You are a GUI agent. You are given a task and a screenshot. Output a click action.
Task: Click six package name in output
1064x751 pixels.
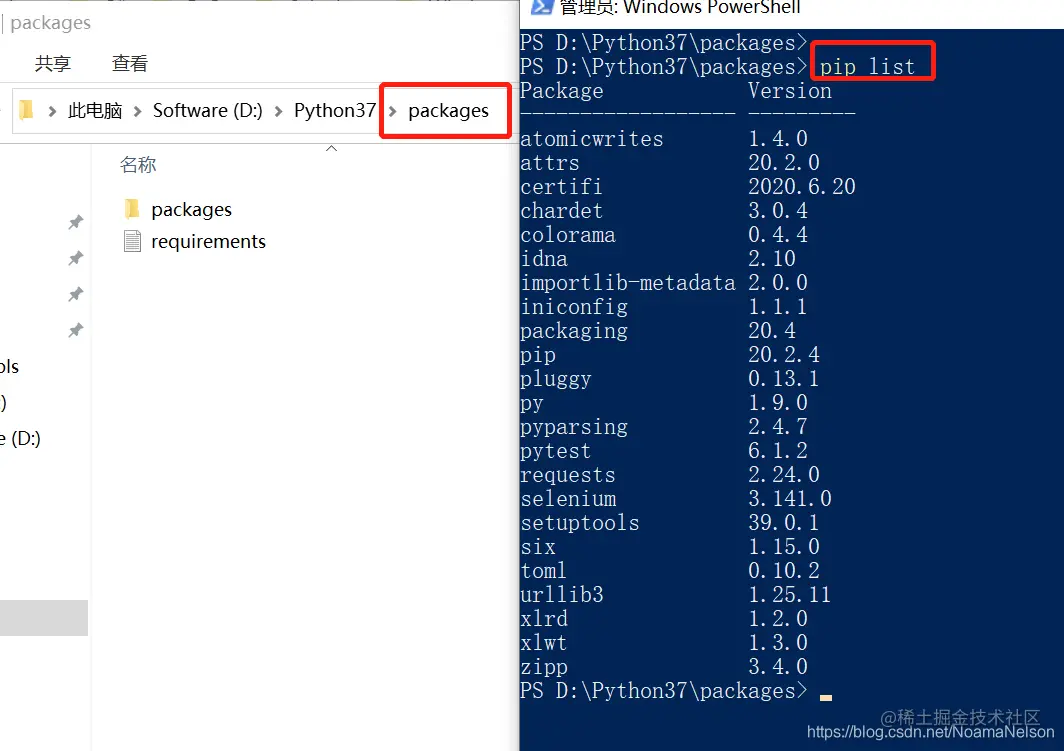538,547
